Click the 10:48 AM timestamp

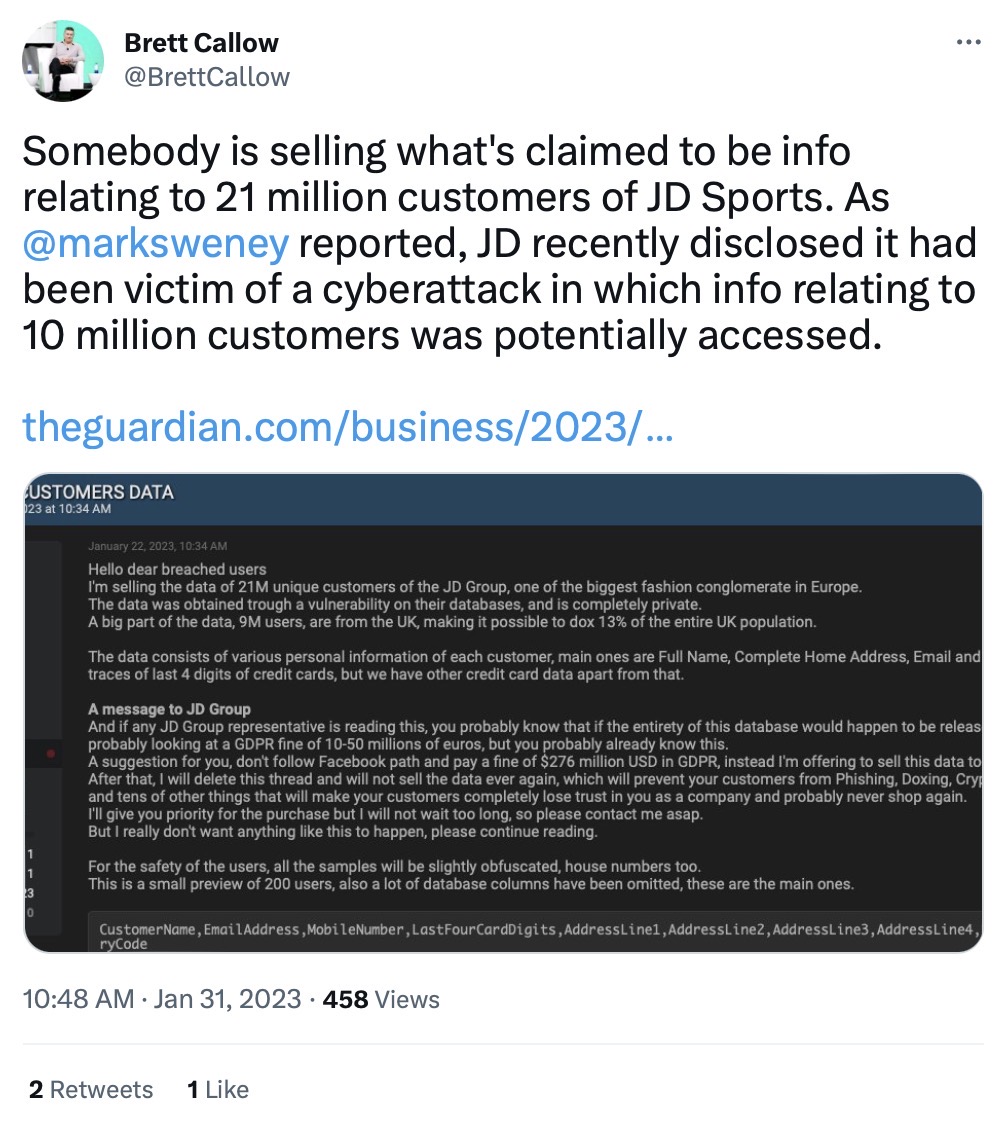tap(80, 998)
